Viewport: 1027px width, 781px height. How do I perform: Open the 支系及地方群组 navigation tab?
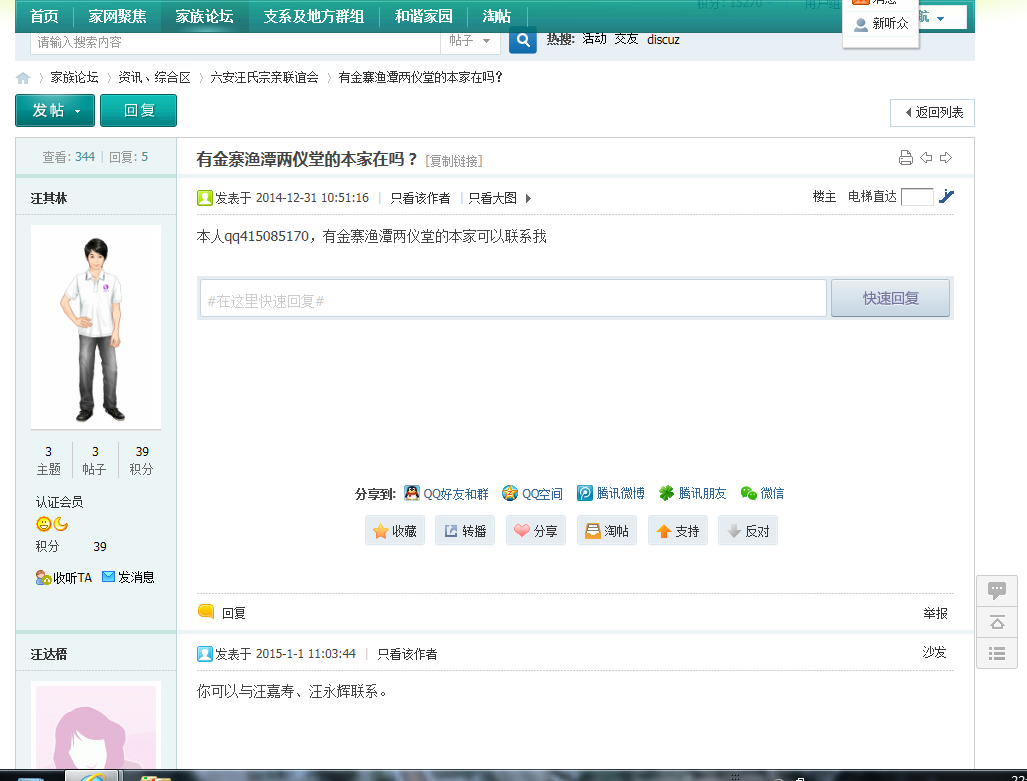(x=313, y=17)
